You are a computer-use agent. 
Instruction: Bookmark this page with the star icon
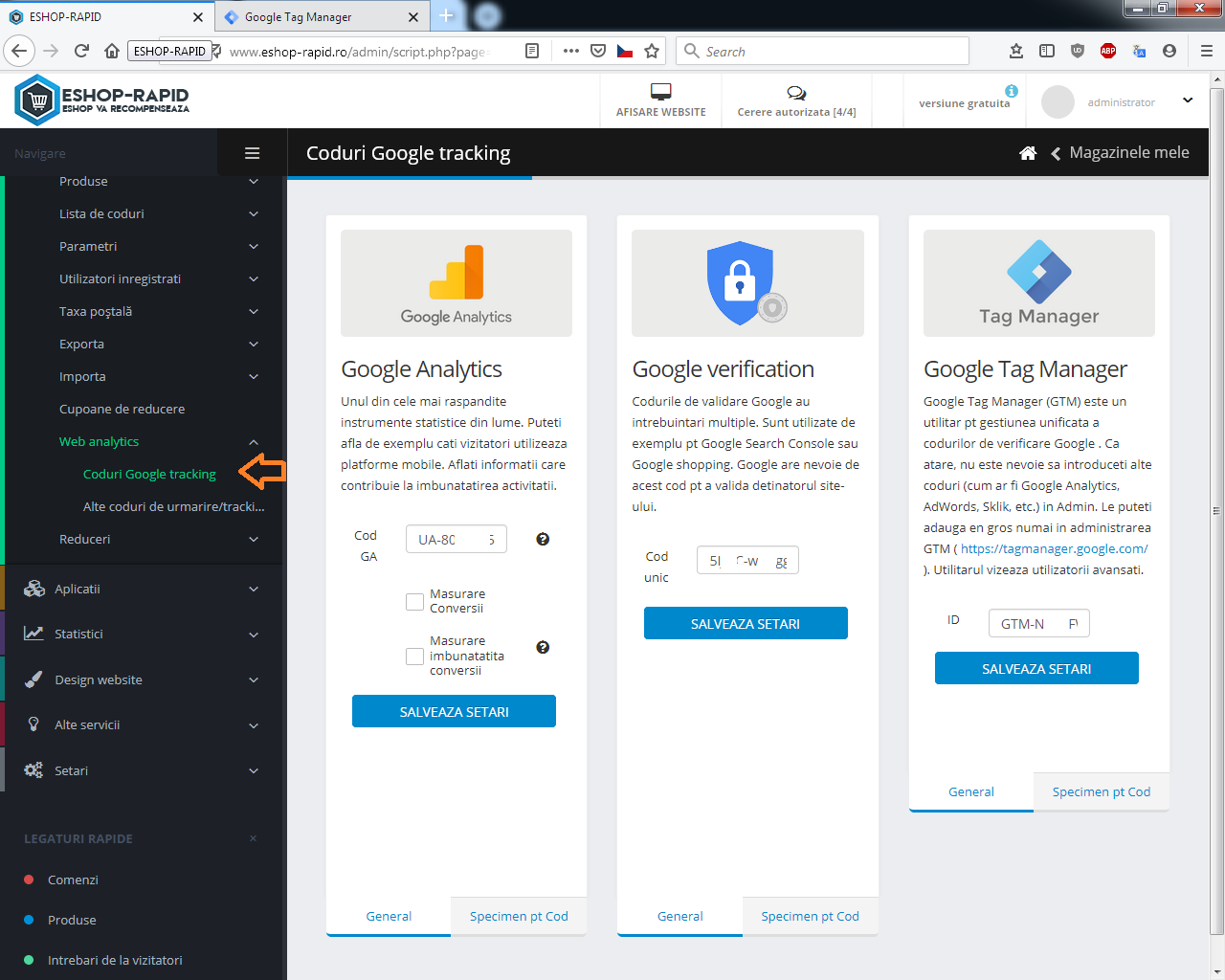point(652,51)
